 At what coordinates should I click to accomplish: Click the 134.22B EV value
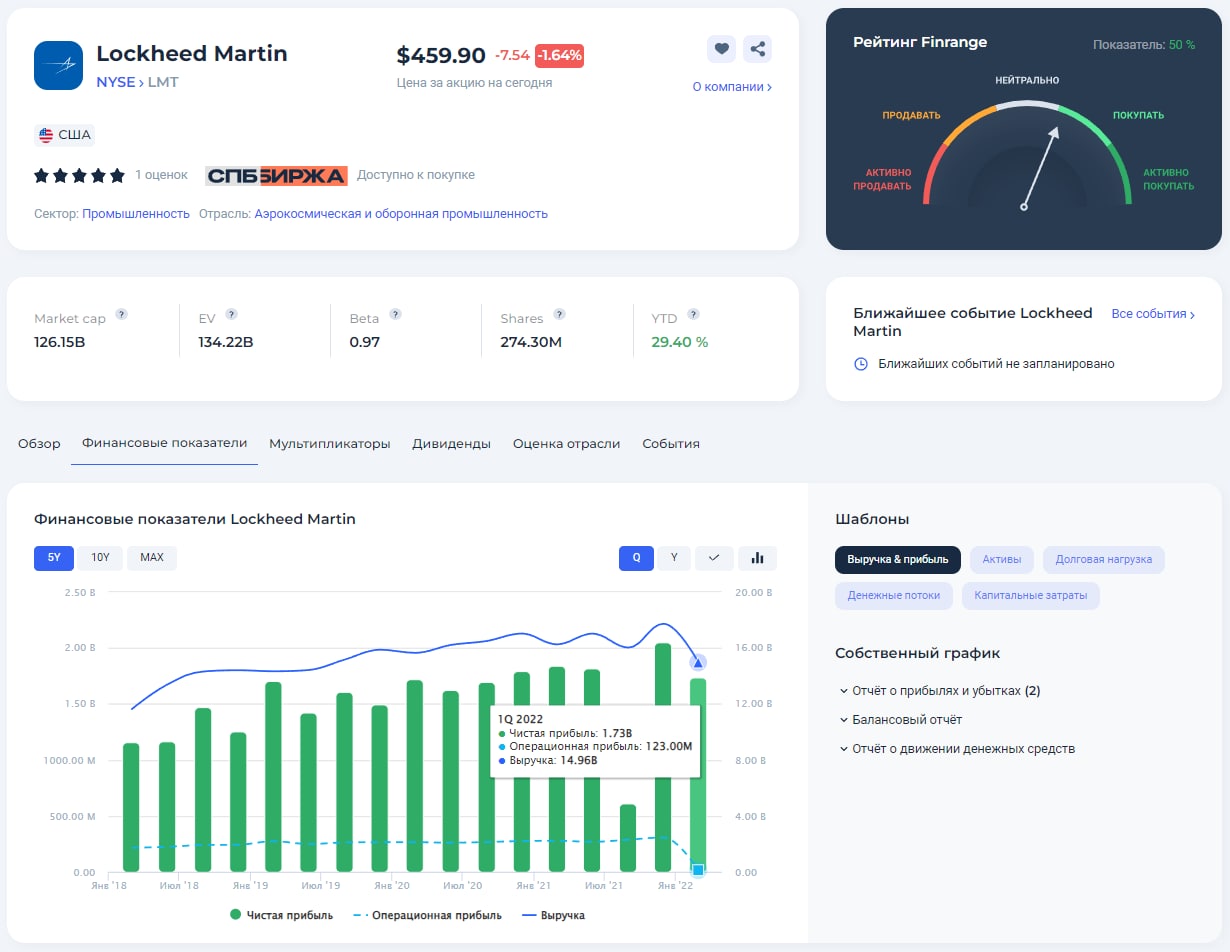[x=226, y=342]
